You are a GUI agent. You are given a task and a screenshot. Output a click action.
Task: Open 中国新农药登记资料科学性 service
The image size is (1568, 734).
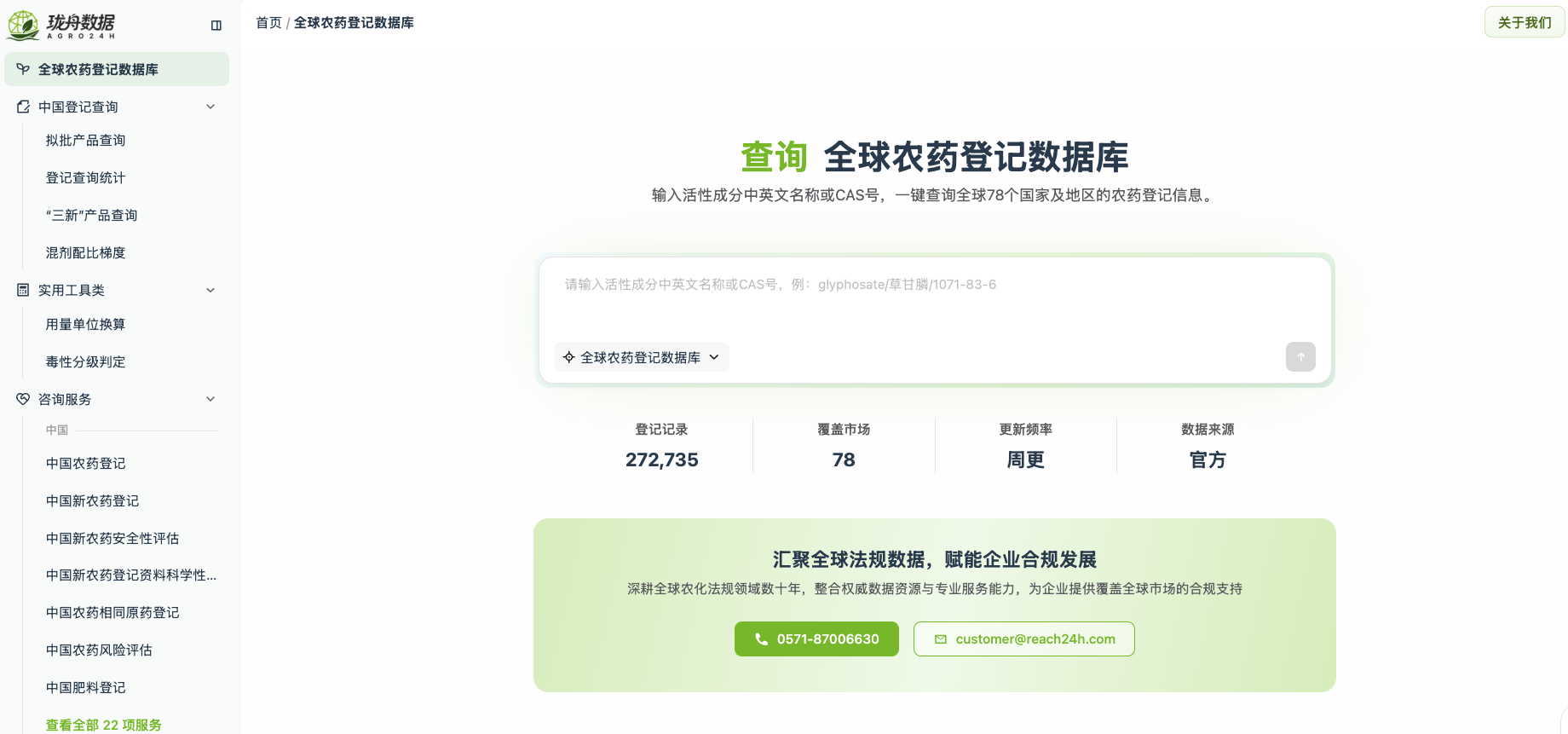(x=131, y=575)
